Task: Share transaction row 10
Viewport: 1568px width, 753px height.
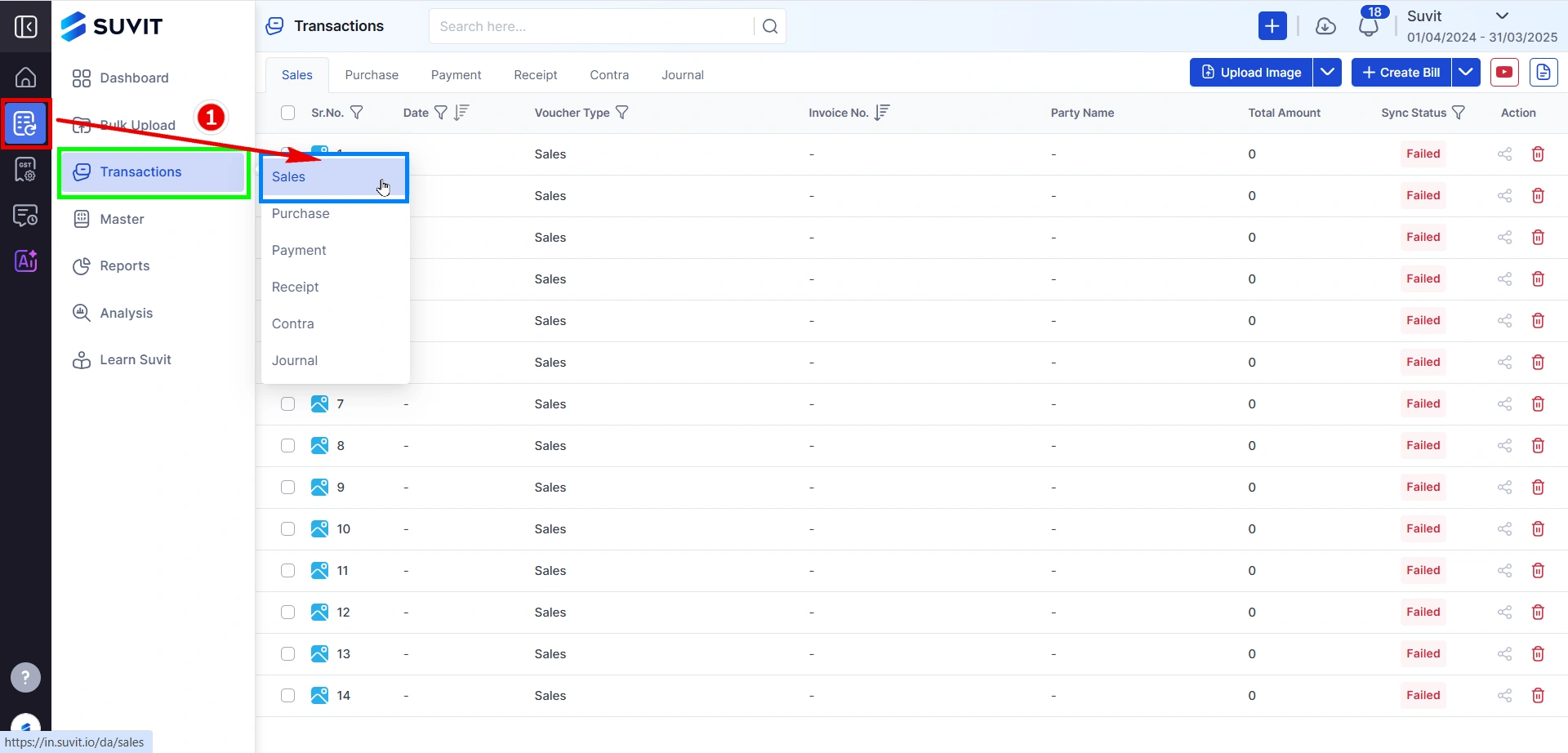Action: coord(1504,529)
